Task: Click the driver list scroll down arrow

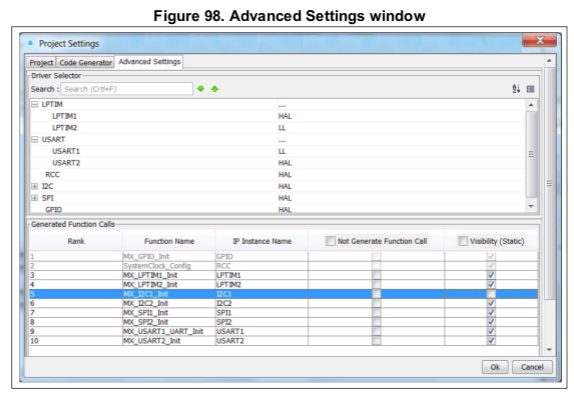Action: 532,206
